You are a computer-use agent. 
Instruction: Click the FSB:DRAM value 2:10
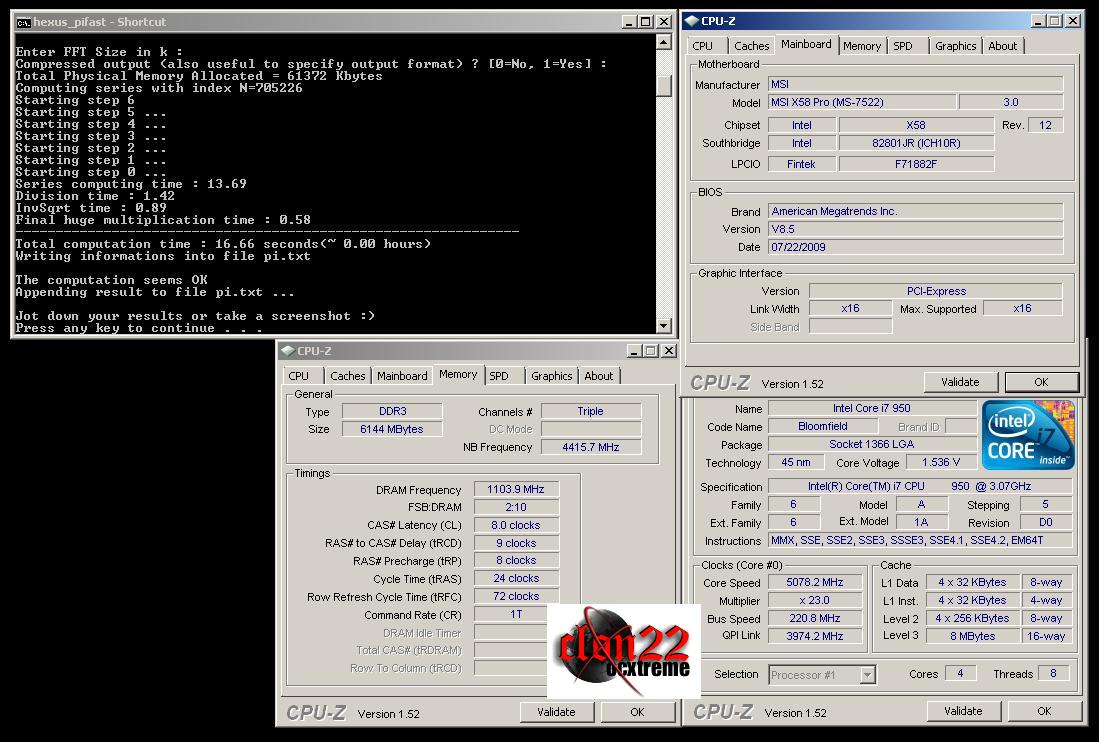point(516,507)
